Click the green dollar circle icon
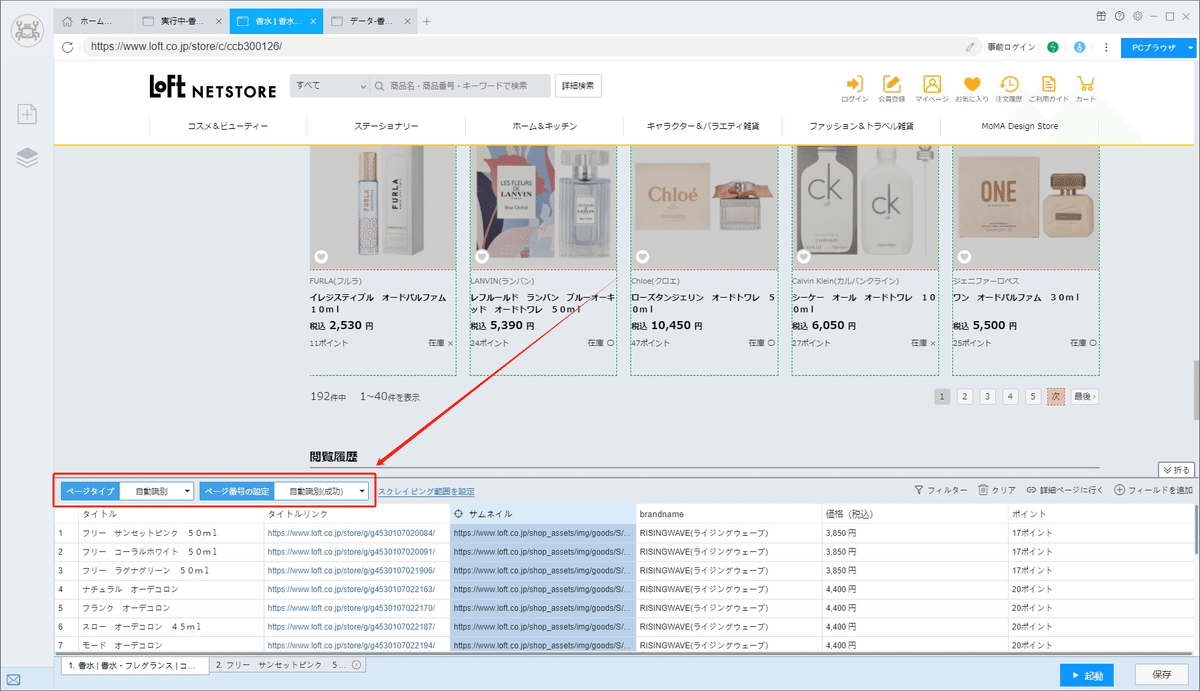This screenshot has width=1200, height=691. (x=1053, y=46)
